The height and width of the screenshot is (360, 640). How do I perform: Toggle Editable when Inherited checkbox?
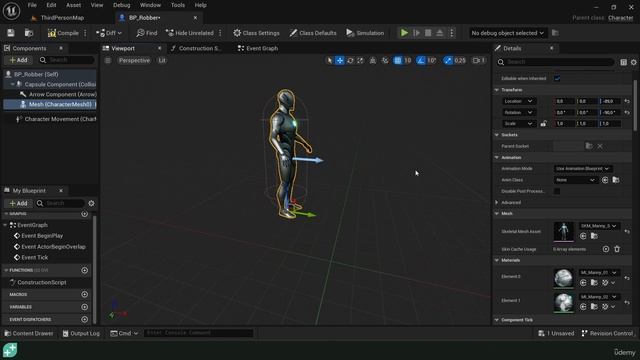tap(557, 78)
